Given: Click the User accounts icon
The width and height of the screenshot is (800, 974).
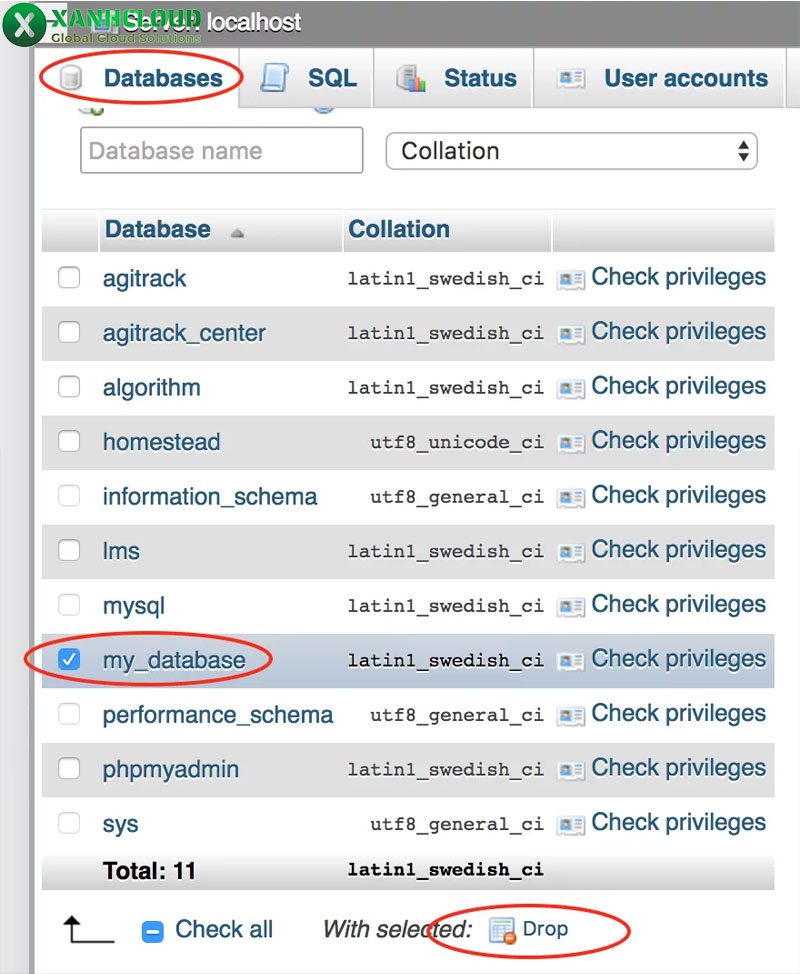Looking at the screenshot, I should (569, 77).
